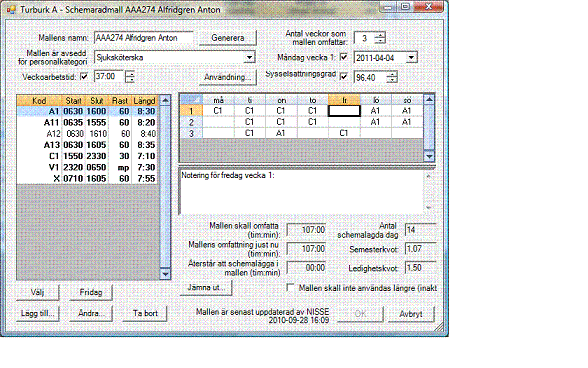The image size is (588, 368).
Task: Increase the Sysselsättningsgrad spinner value
Action: click(x=392, y=74)
